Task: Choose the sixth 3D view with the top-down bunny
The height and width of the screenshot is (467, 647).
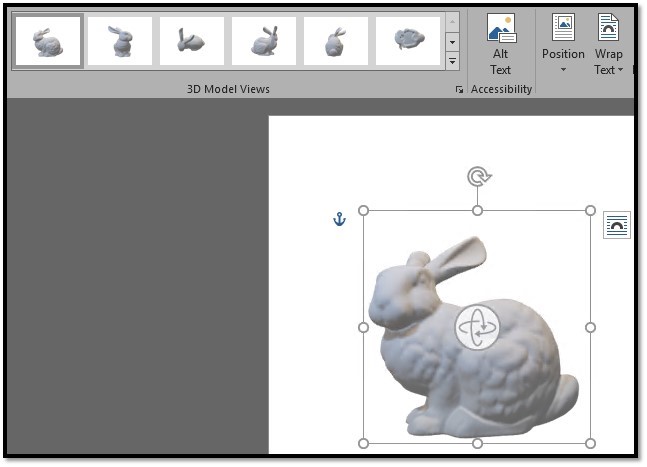Action: (408, 41)
